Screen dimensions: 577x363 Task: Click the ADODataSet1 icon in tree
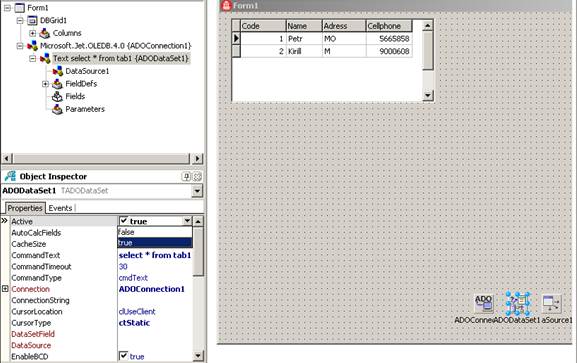45,58
